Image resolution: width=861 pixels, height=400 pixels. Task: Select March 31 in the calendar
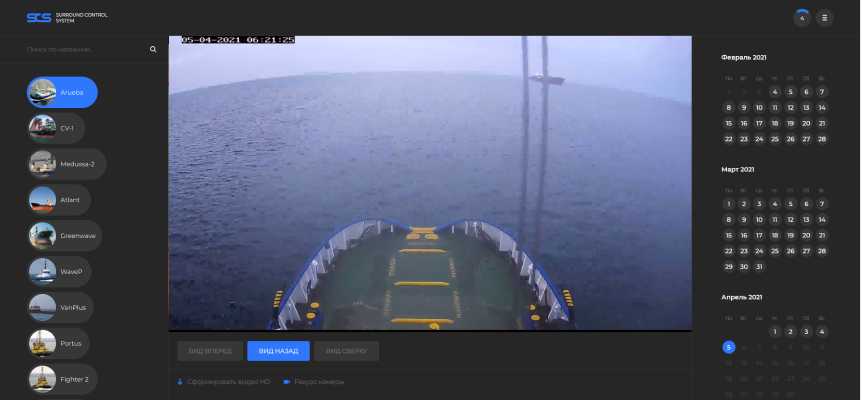click(759, 267)
